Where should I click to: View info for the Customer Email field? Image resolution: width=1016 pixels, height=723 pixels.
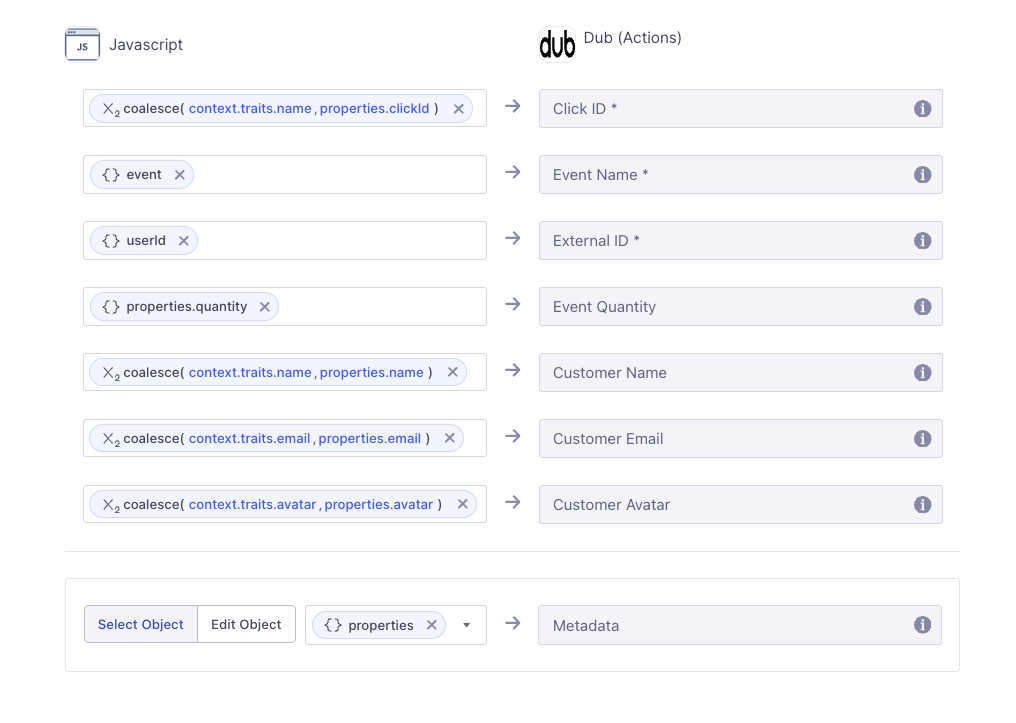tap(922, 438)
